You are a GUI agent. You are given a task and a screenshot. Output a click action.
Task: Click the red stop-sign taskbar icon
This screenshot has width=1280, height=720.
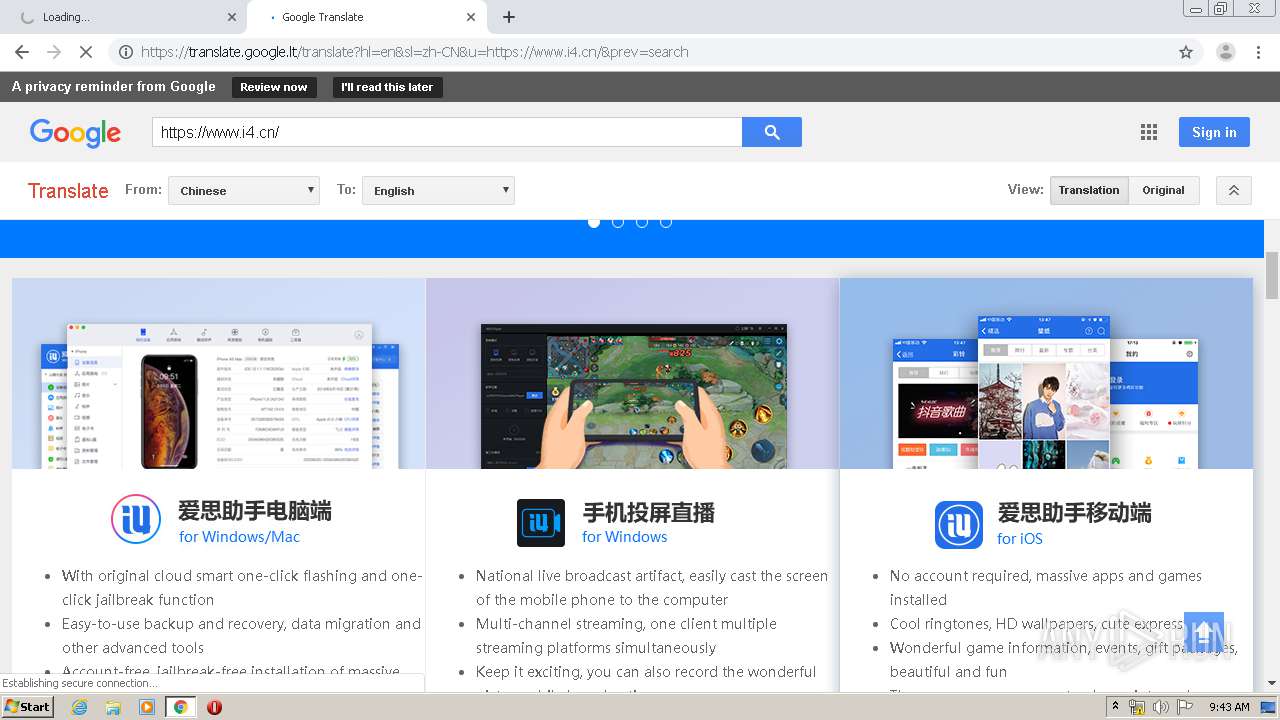(214, 707)
